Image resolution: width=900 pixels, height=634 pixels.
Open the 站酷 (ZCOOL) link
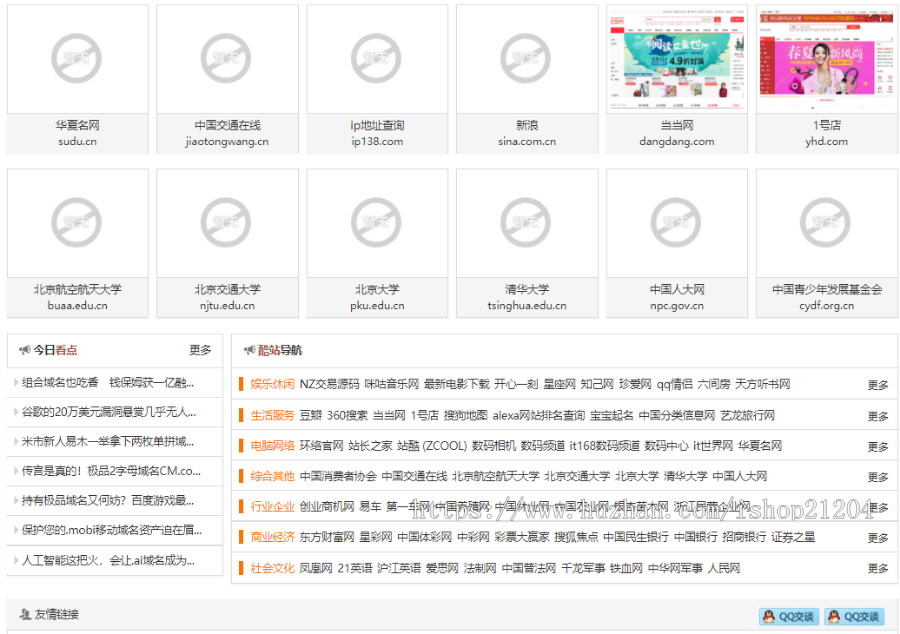(432, 445)
